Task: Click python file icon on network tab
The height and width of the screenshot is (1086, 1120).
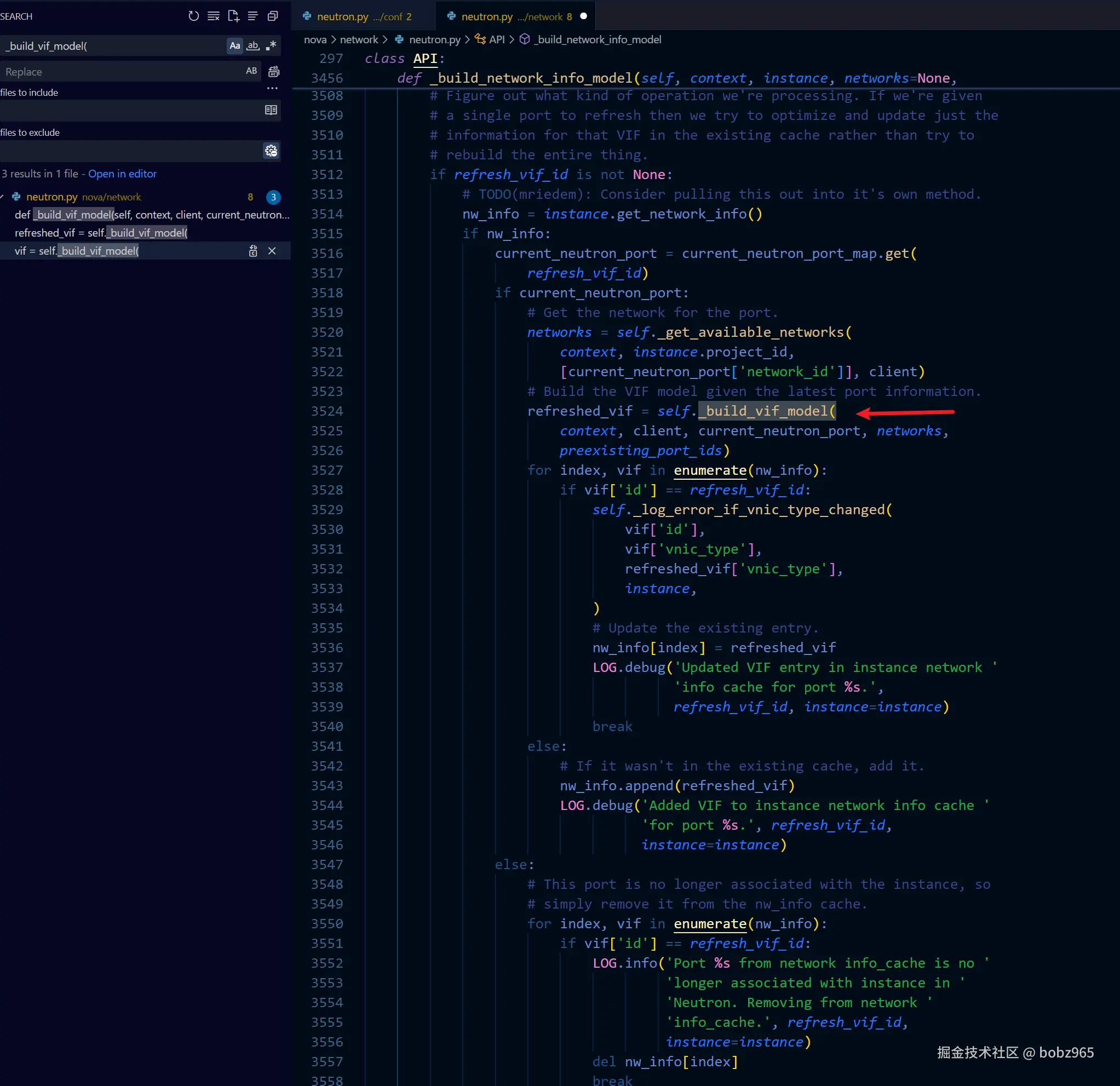Action: click(451, 16)
